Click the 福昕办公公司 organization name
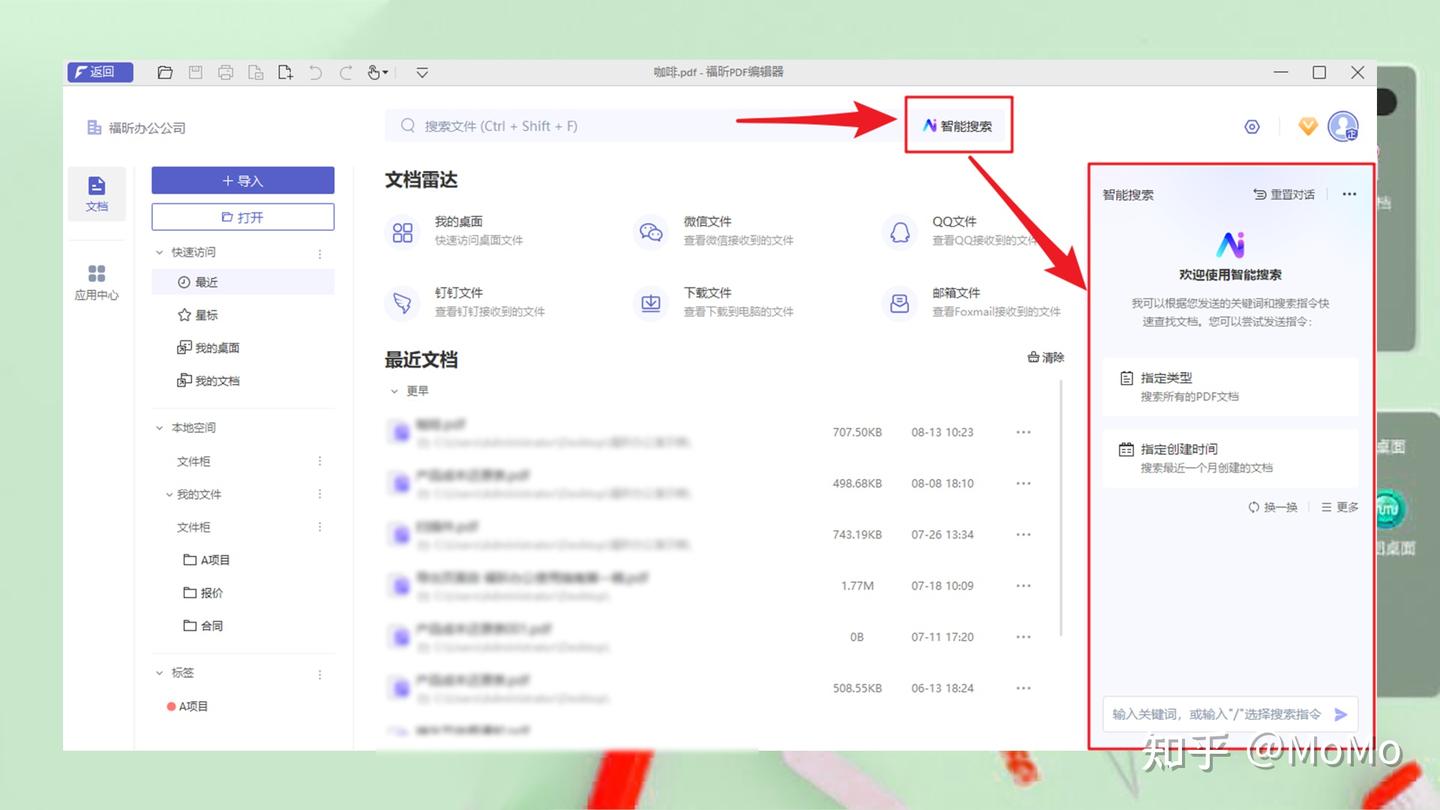Image resolution: width=1440 pixels, height=810 pixels. (x=137, y=128)
